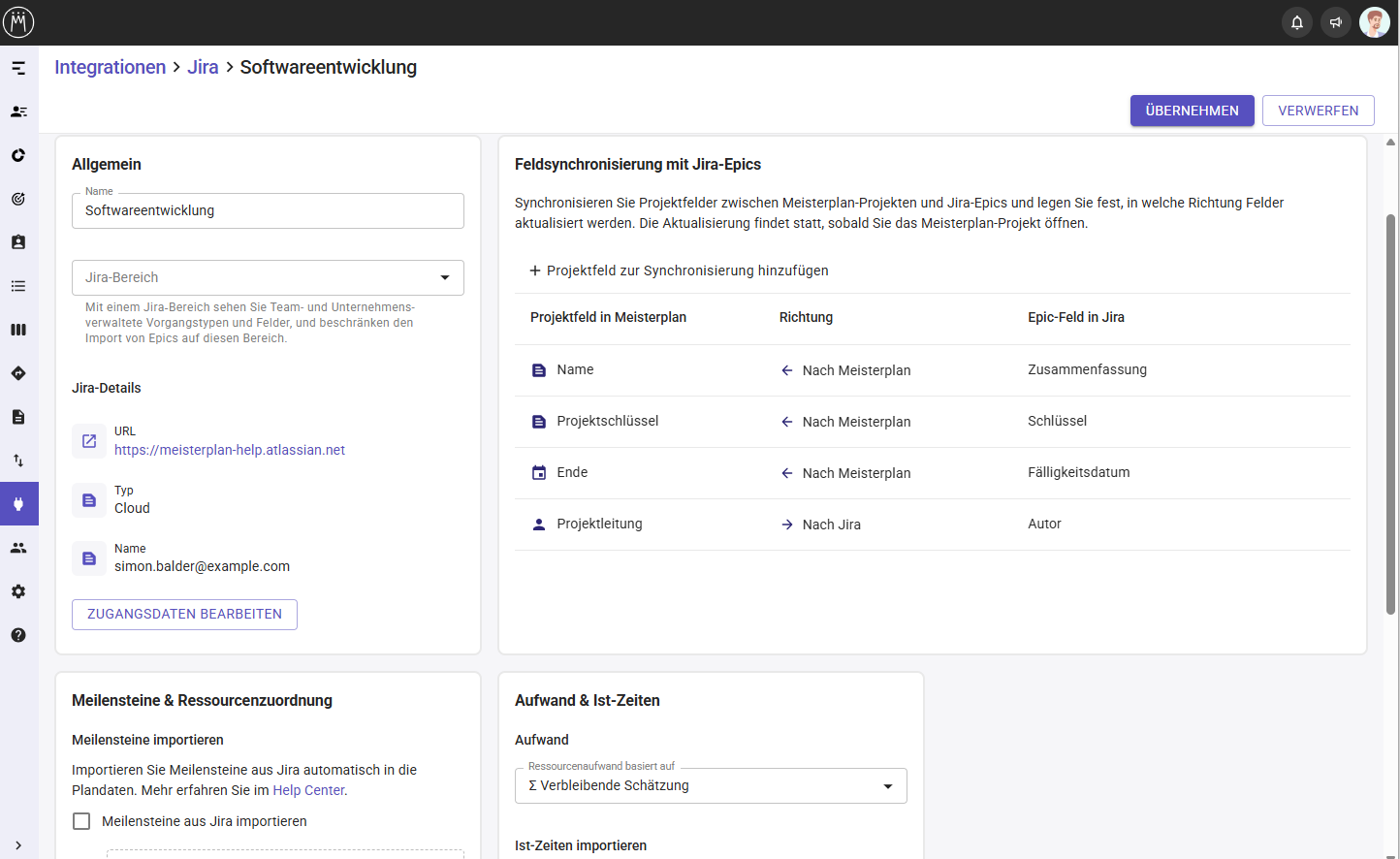
Task: Open the diamond direction arrow sidebar icon
Action: pos(18,373)
